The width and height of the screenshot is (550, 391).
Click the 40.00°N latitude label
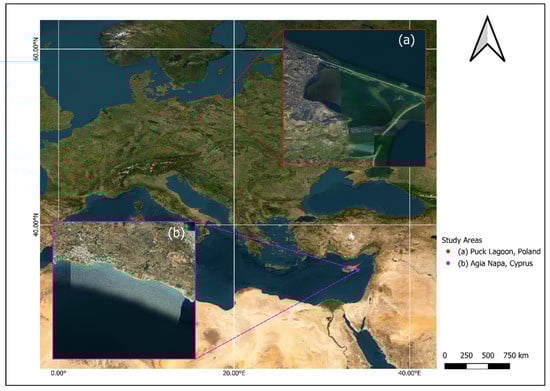(35, 225)
